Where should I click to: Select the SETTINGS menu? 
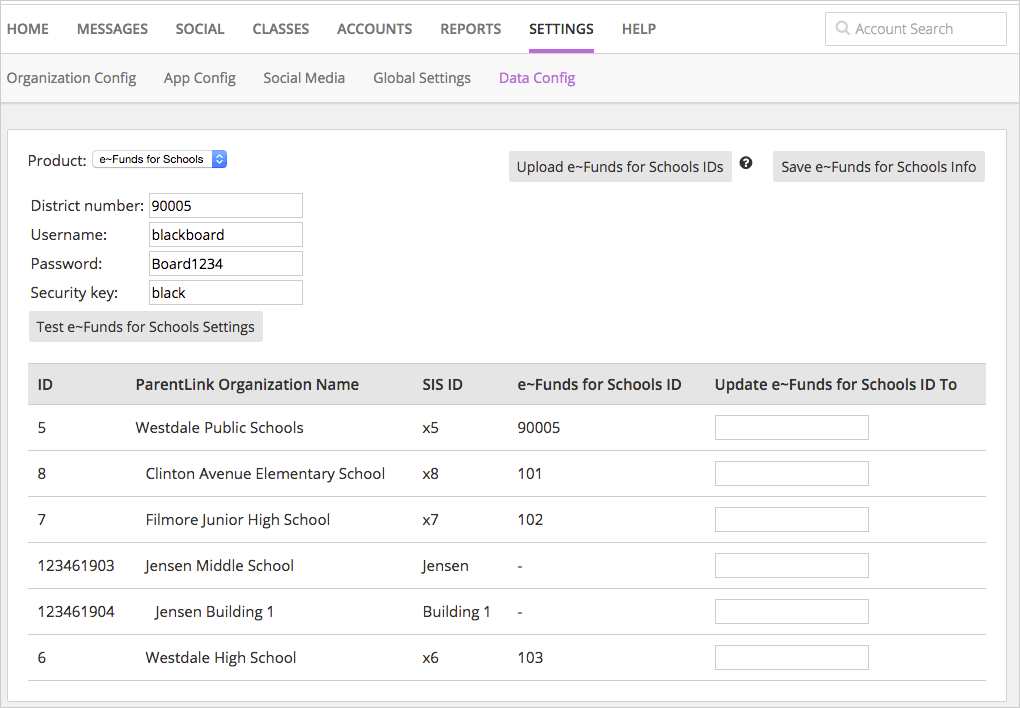coord(561,29)
